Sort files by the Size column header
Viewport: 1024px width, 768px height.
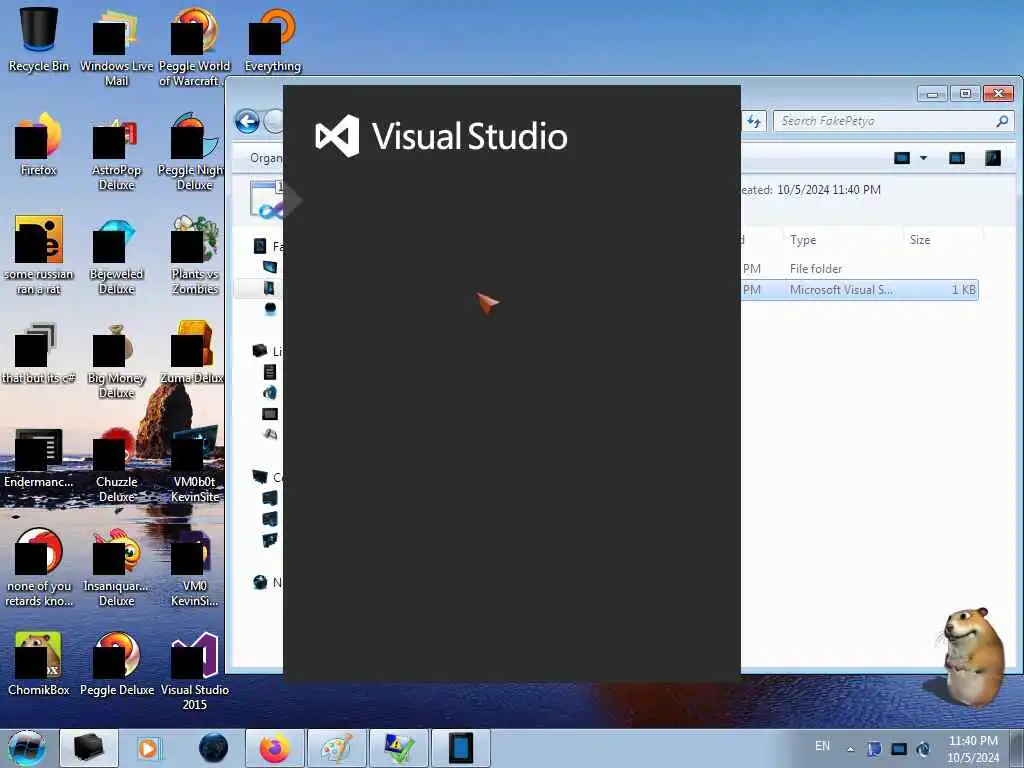943,240
